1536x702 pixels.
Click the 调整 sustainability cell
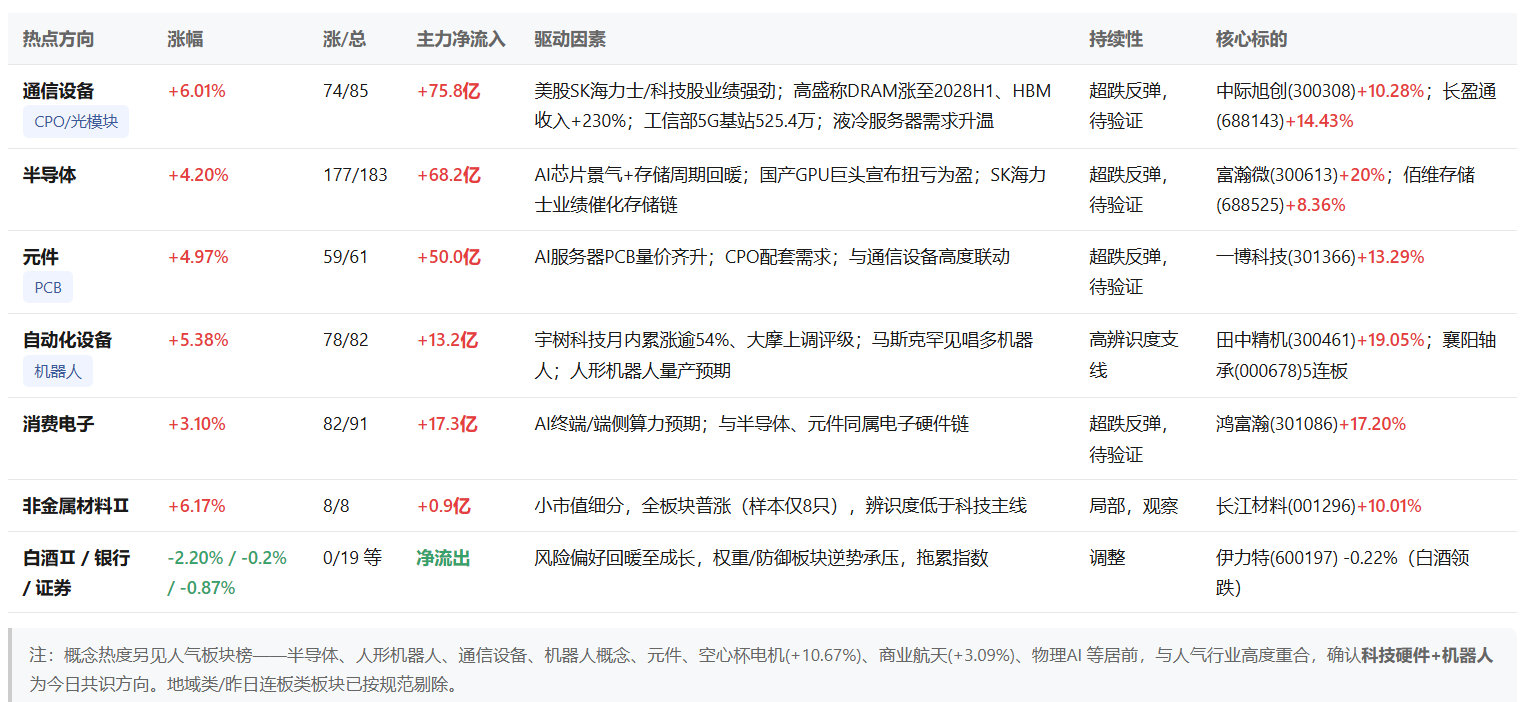click(x=1107, y=558)
